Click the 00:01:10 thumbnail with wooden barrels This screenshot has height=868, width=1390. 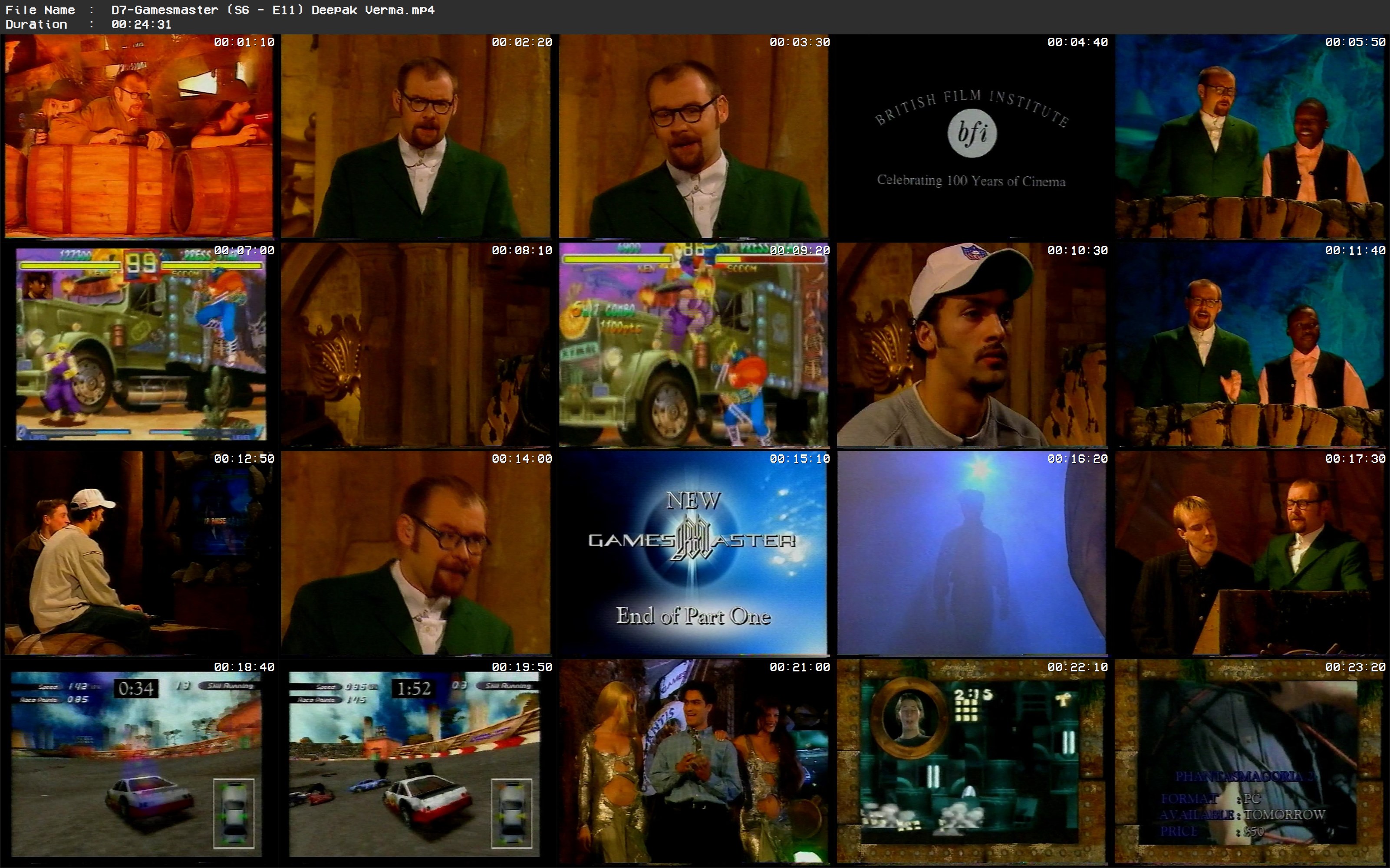click(139, 136)
